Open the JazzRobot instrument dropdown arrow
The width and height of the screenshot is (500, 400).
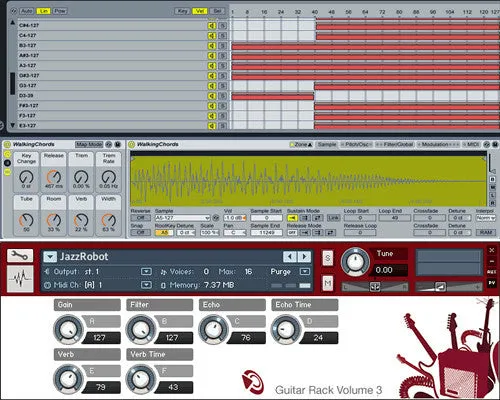(50, 257)
